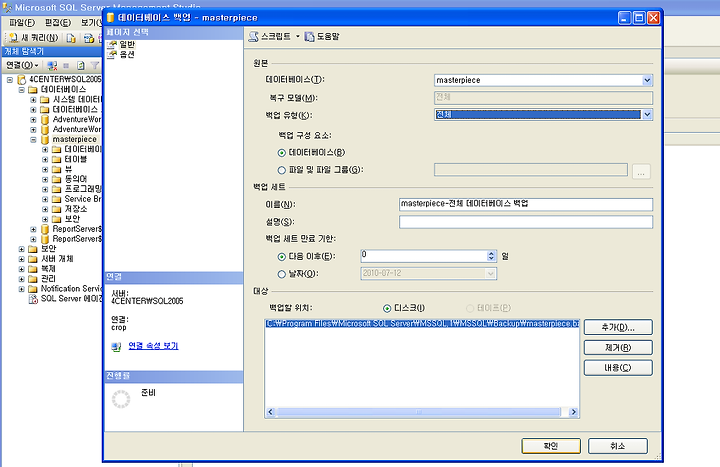This screenshot has height=467, width=720.
Task: Collapse the masterpiece database node
Action: pos(33,140)
